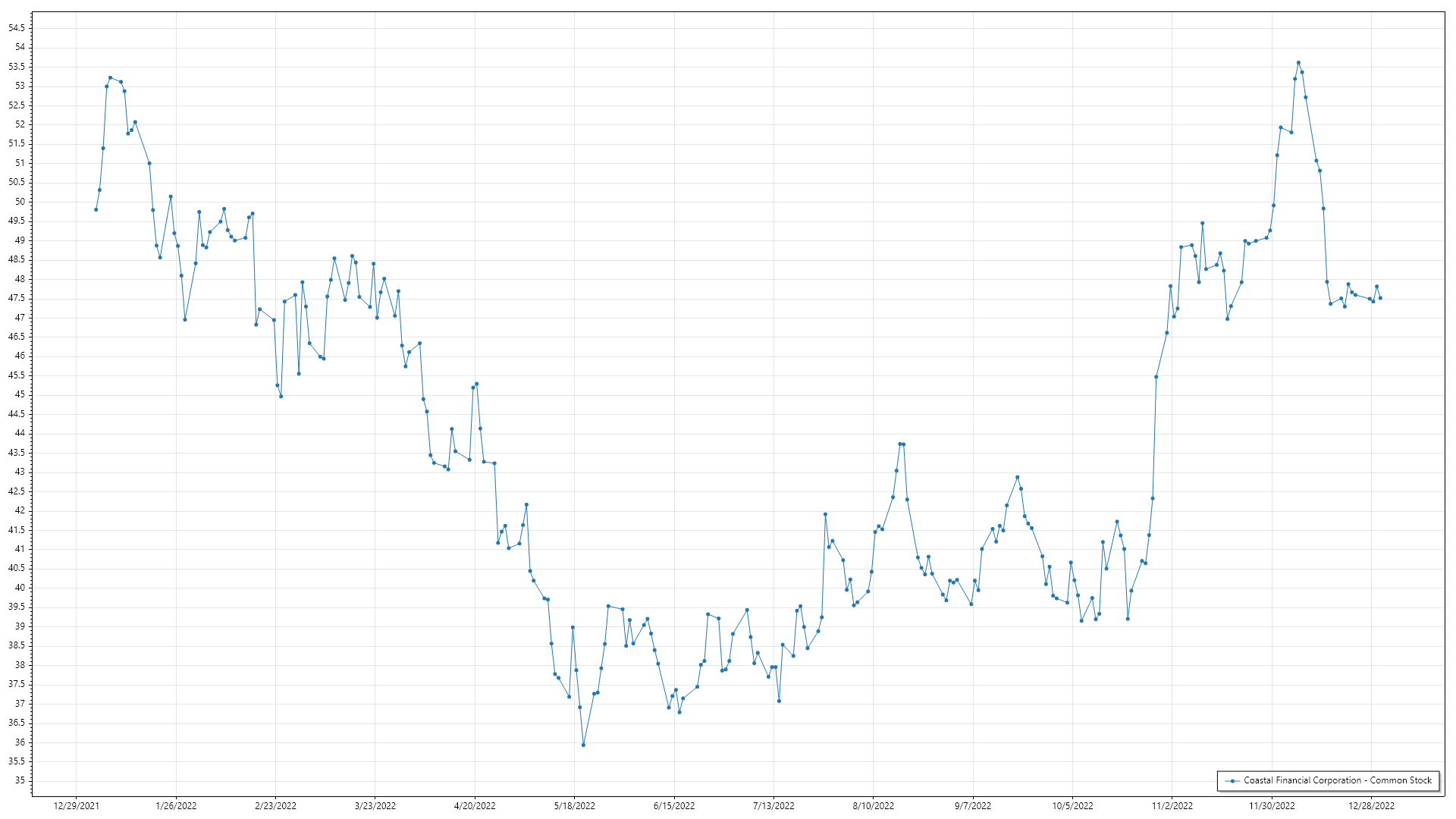Click the 40 y-axis value label
Image resolution: width=1456 pixels, height=819 pixels.
20,588
